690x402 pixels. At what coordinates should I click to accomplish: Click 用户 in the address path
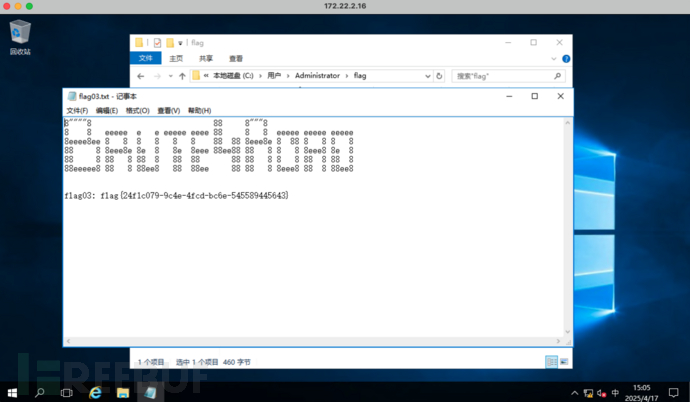pyautogui.click(x=274, y=76)
